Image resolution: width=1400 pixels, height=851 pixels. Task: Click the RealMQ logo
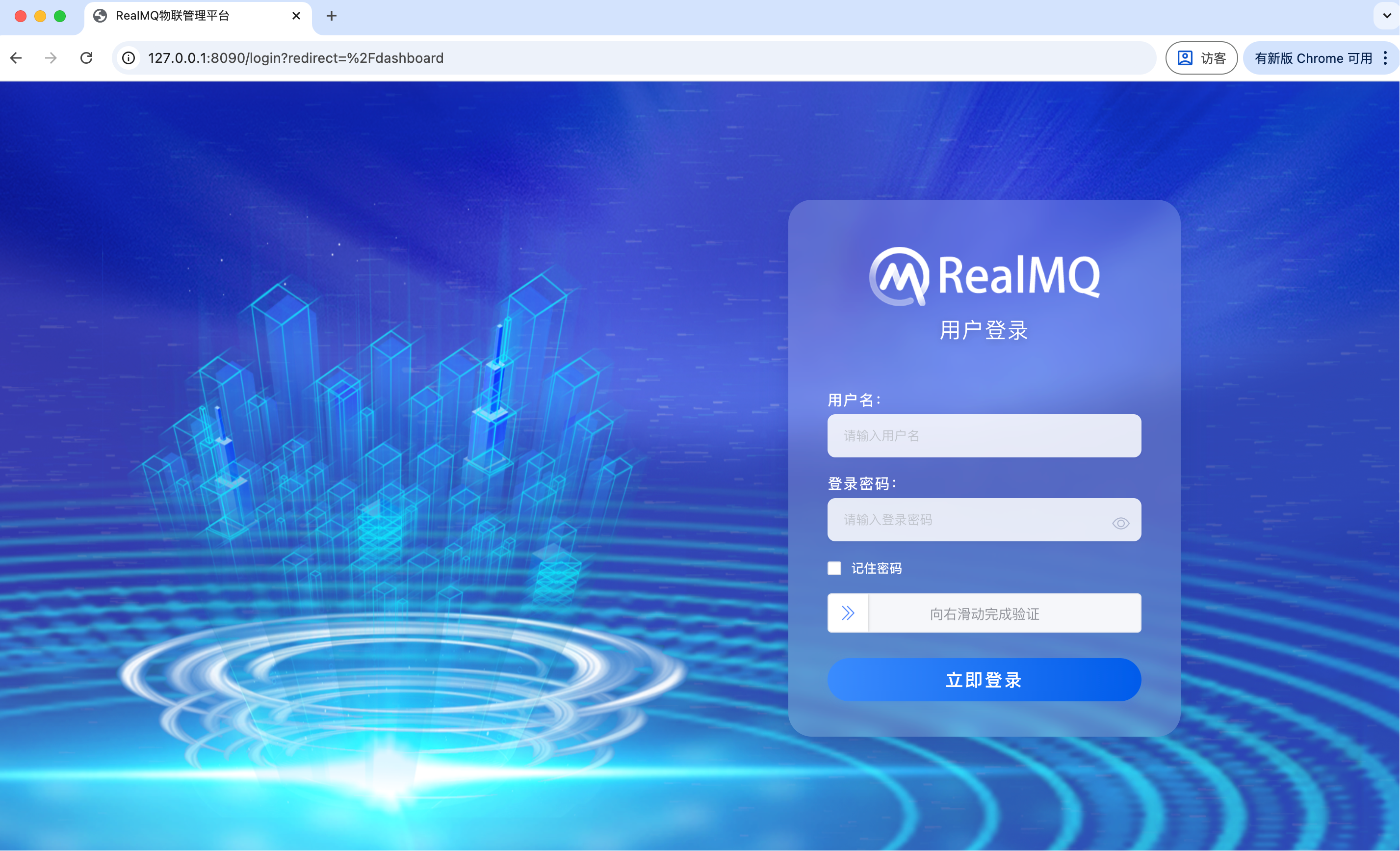coord(984,276)
